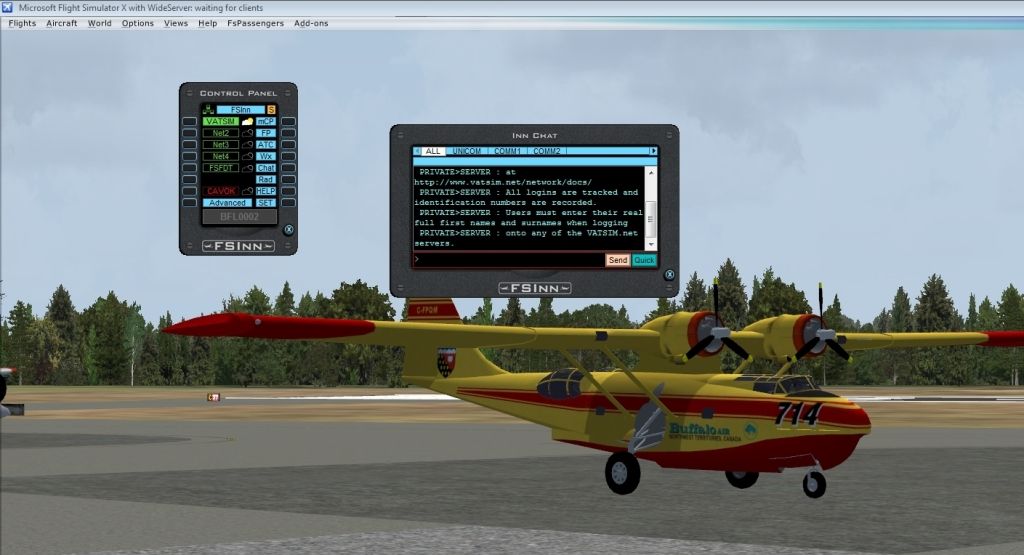
Task: Close Inn Chat with its round X icon
Action: click(x=669, y=275)
